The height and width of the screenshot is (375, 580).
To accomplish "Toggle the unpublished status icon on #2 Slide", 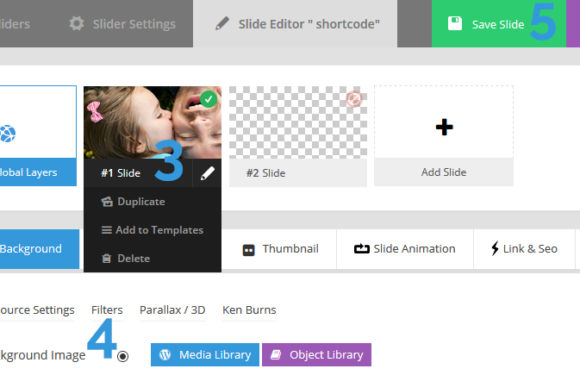I will (x=354, y=99).
